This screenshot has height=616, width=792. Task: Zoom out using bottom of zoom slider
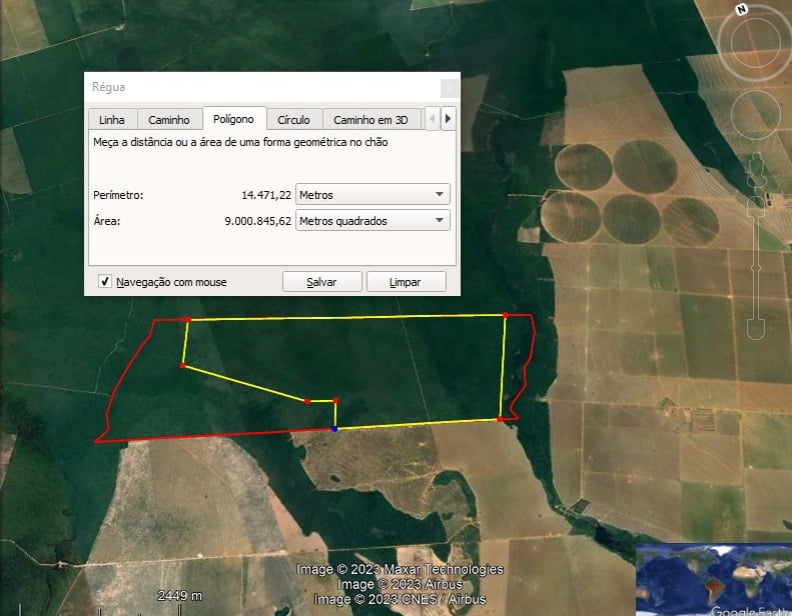click(x=756, y=327)
